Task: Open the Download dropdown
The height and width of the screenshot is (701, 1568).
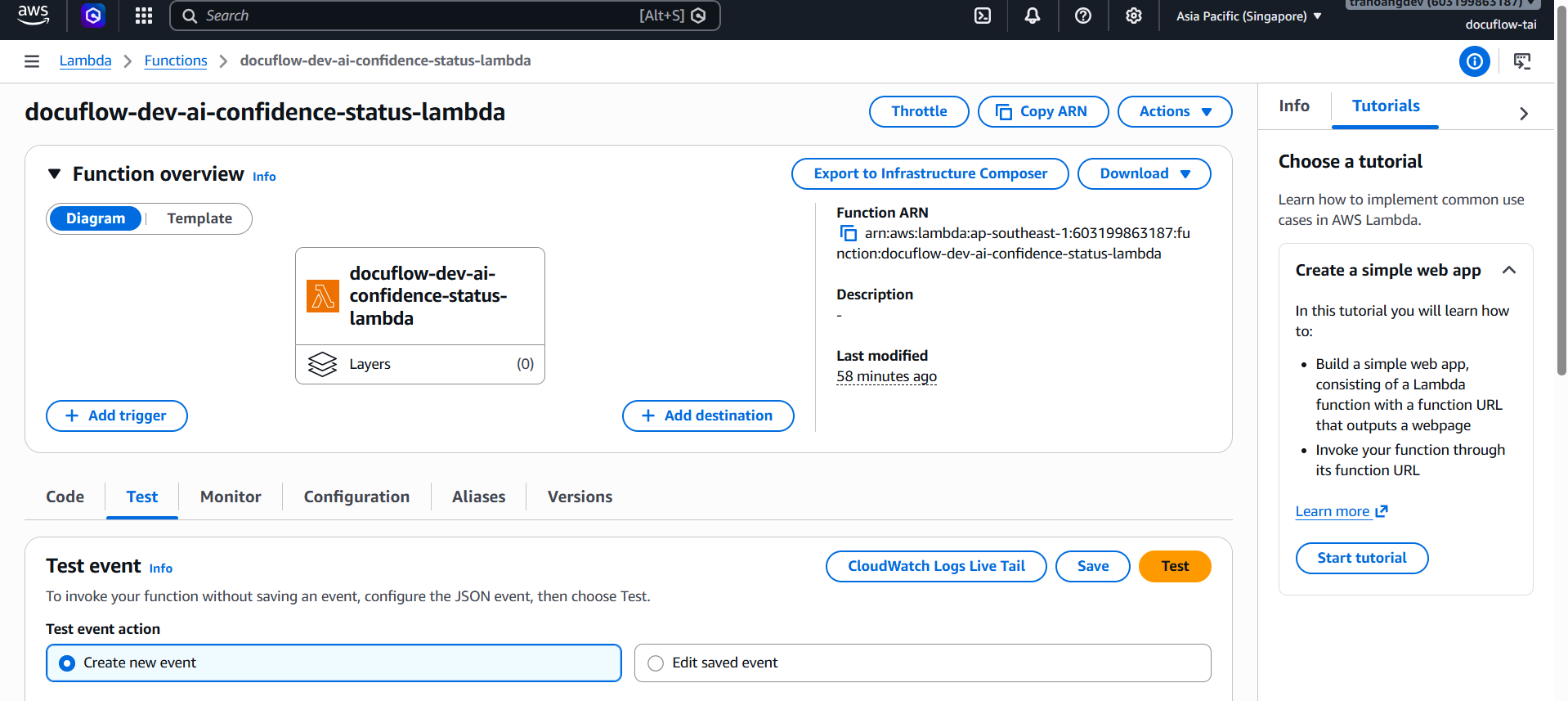Action: (1144, 173)
